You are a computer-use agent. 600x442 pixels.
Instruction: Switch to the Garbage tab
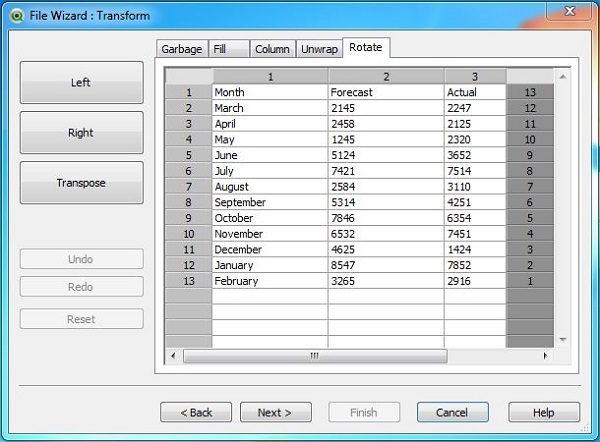182,49
